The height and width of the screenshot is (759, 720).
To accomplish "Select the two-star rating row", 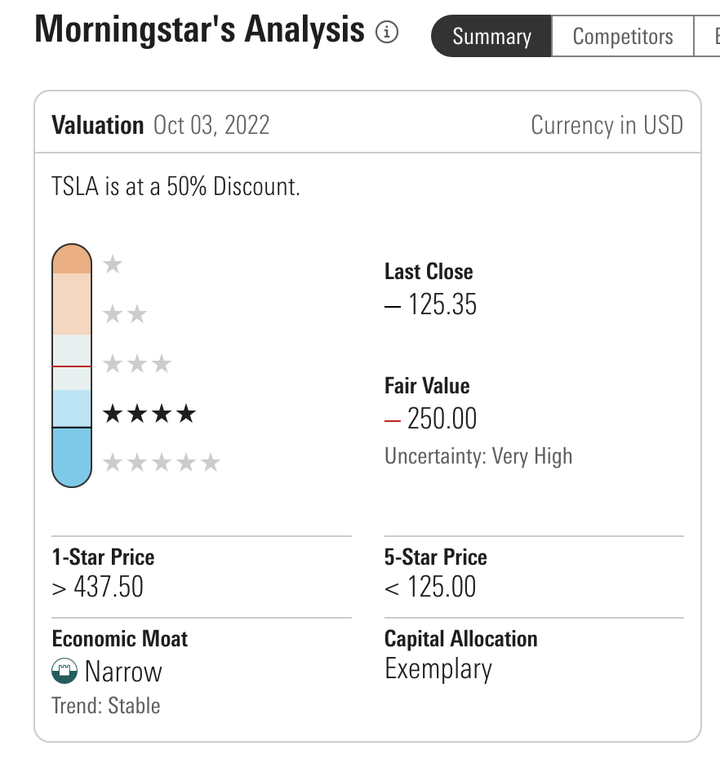I will point(125,314).
